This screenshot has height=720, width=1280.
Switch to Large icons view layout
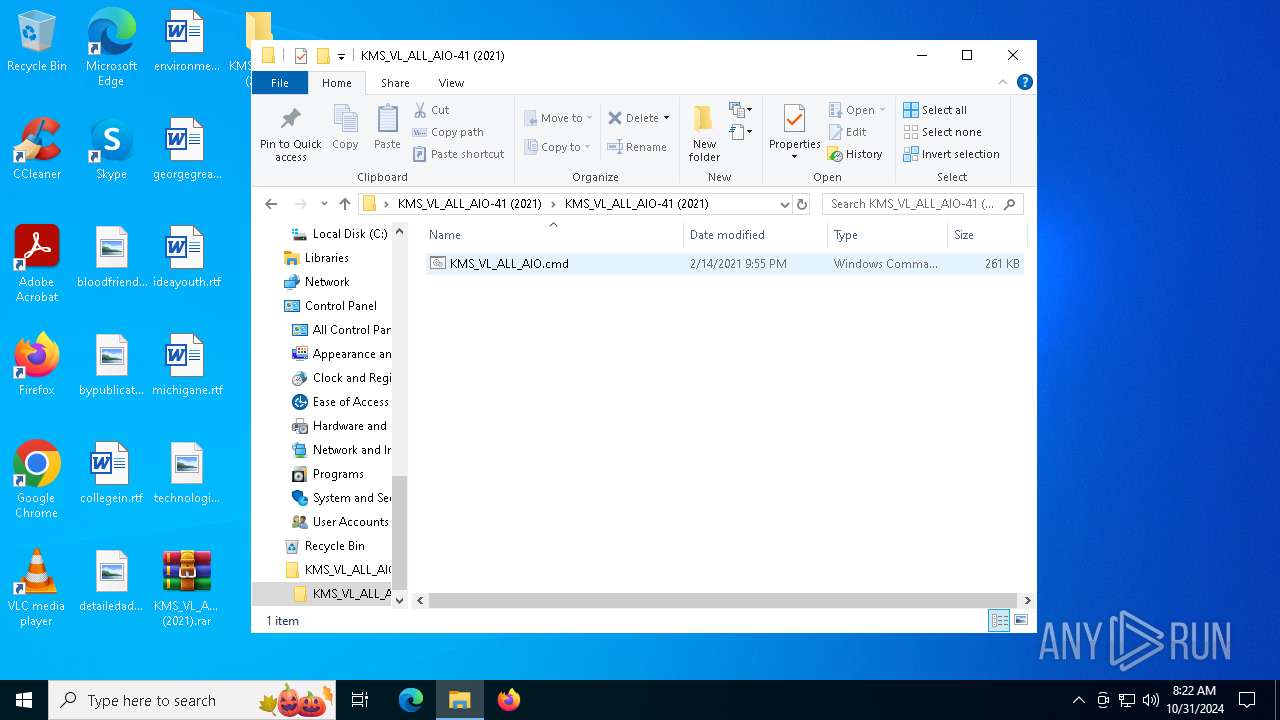click(x=1021, y=620)
